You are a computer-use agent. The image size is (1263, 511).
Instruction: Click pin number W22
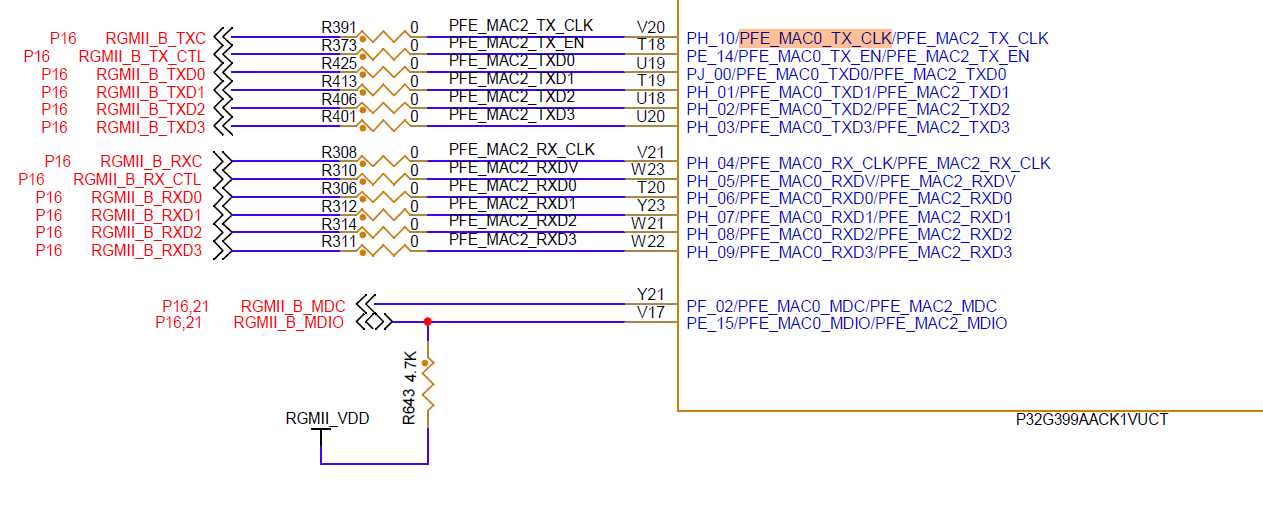648,241
